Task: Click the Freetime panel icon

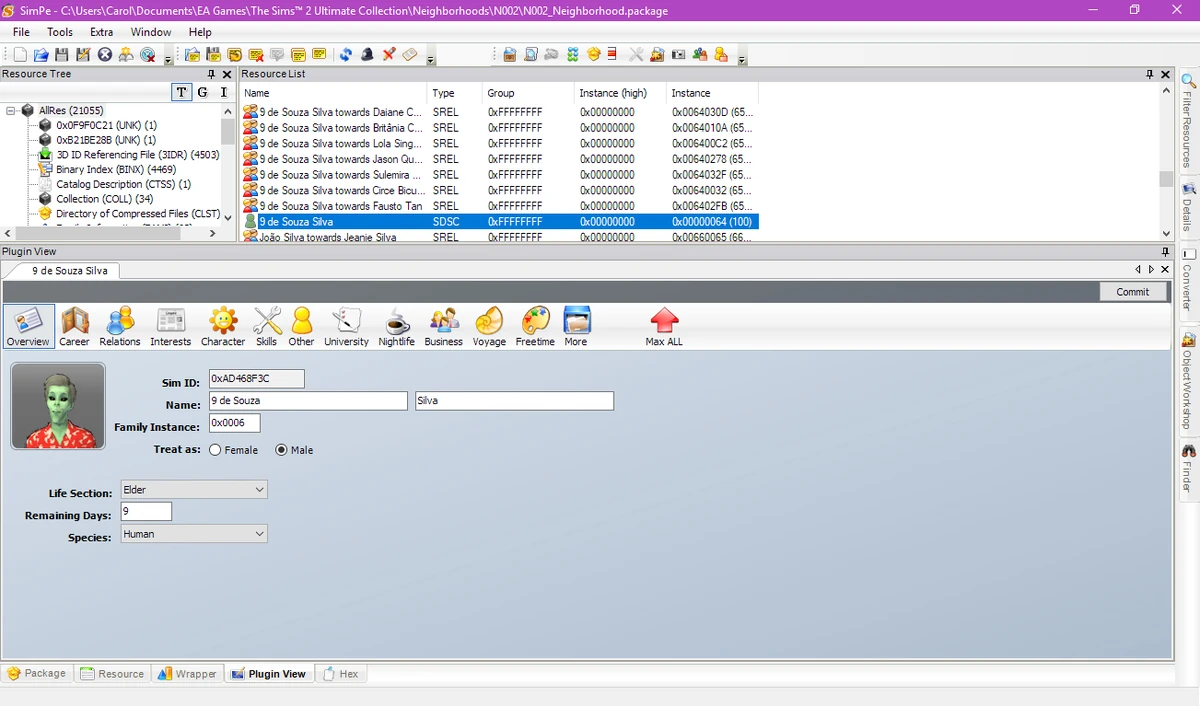Action: 535,325
